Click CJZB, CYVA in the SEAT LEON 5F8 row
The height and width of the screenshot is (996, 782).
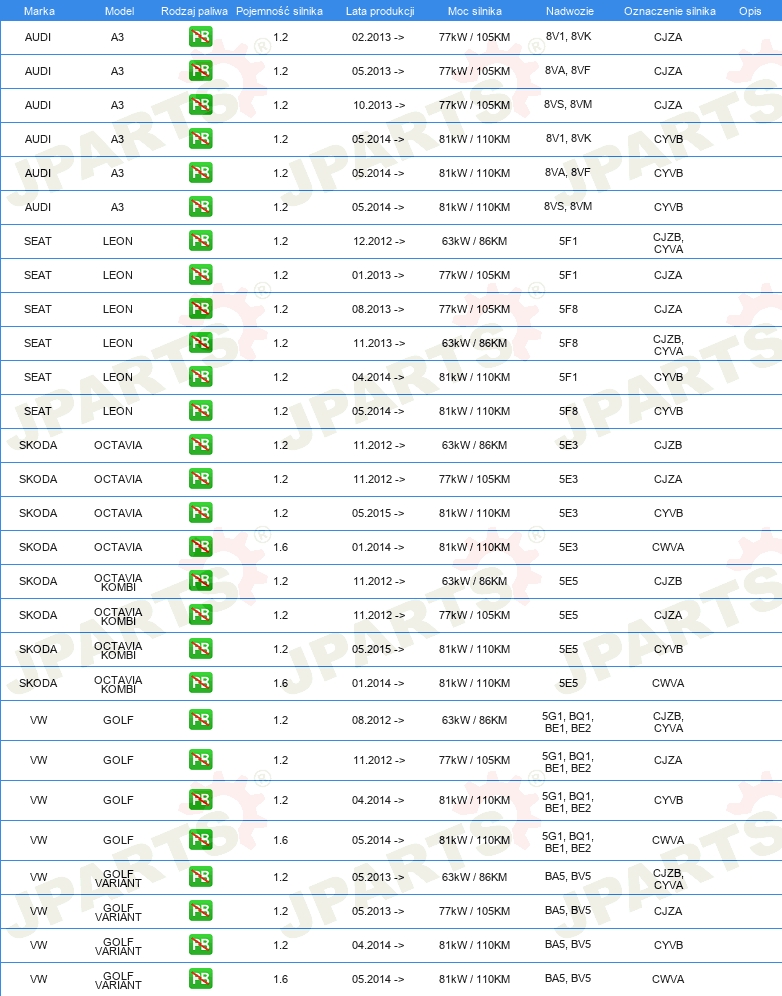click(668, 345)
